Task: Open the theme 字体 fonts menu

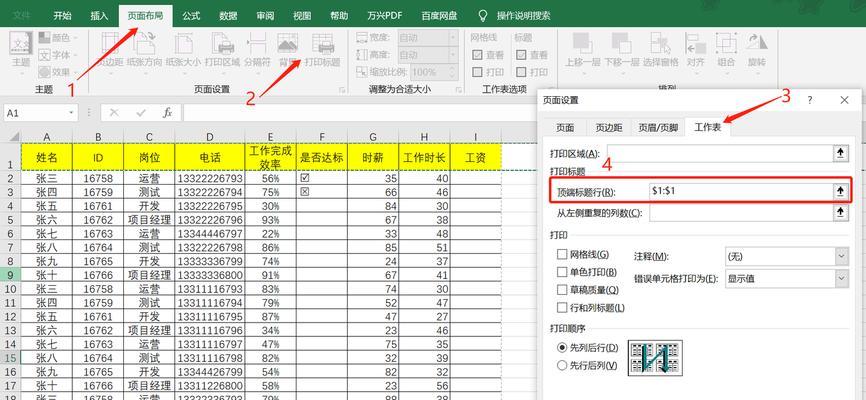Action: coord(57,55)
